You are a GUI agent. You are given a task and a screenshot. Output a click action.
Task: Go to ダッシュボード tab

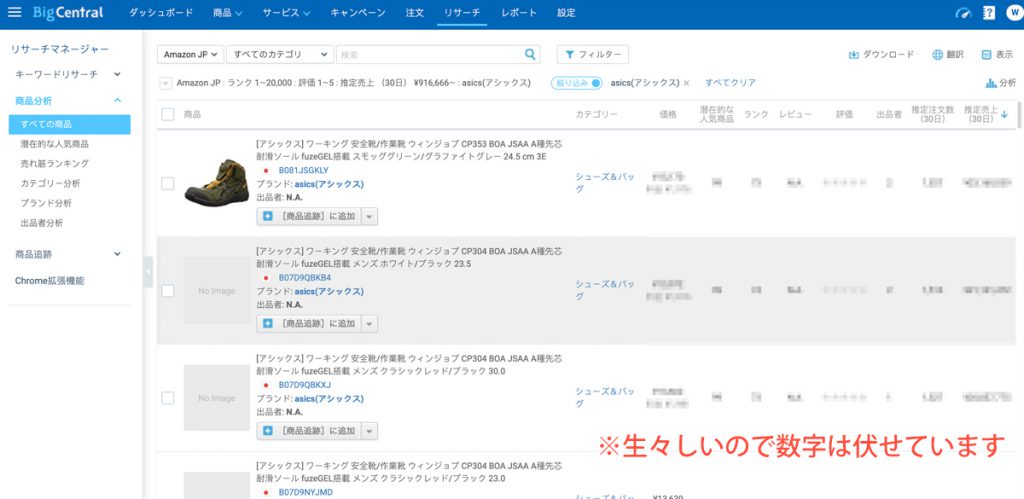click(161, 13)
